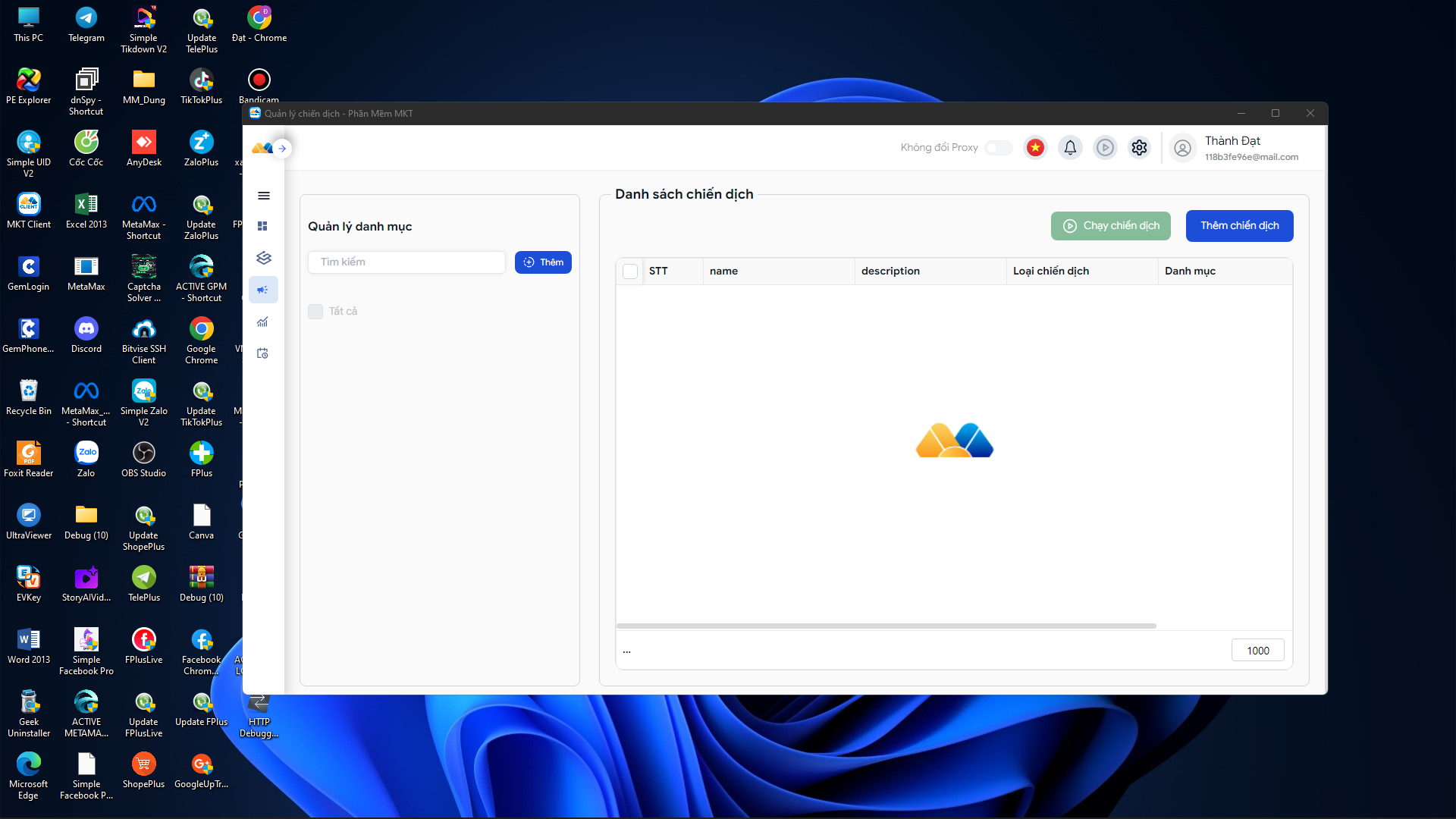Click the FPlusLive desktop icon
1456x819 pixels.
(x=144, y=646)
